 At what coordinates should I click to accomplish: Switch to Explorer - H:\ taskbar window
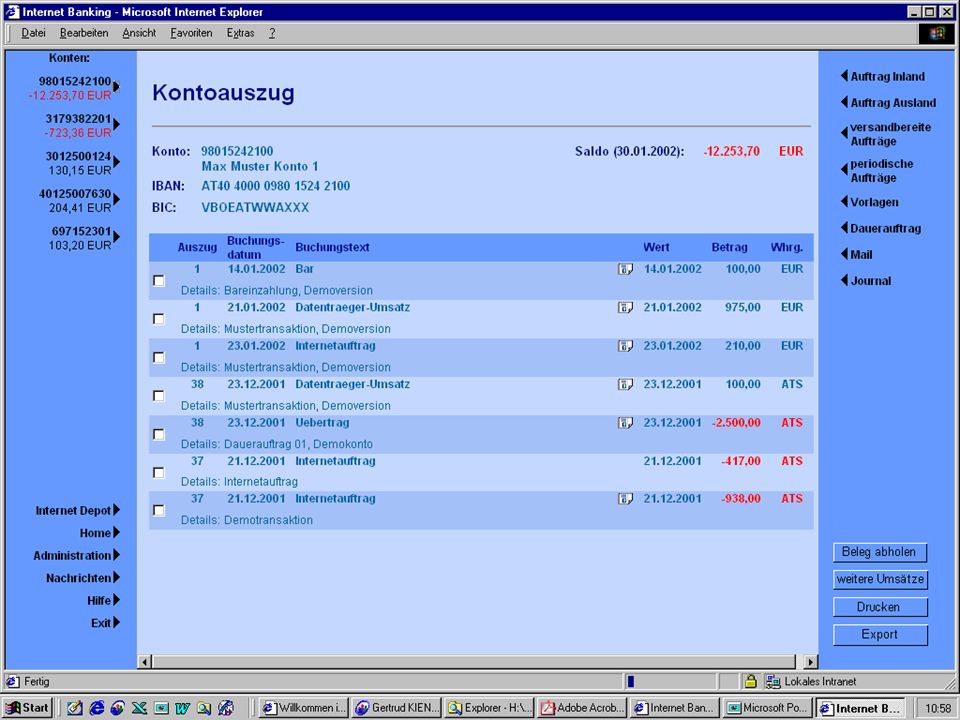tap(489, 708)
